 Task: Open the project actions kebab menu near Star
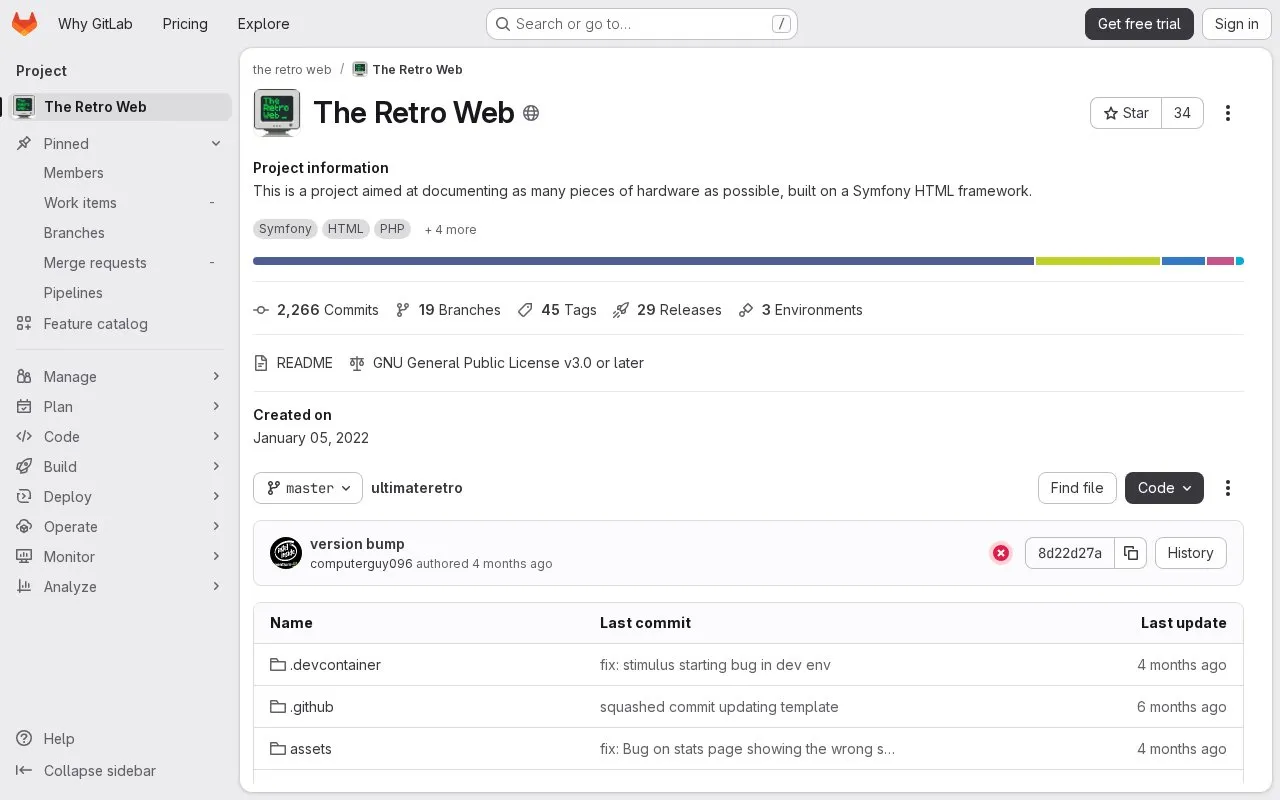pyautogui.click(x=1228, y=113)
